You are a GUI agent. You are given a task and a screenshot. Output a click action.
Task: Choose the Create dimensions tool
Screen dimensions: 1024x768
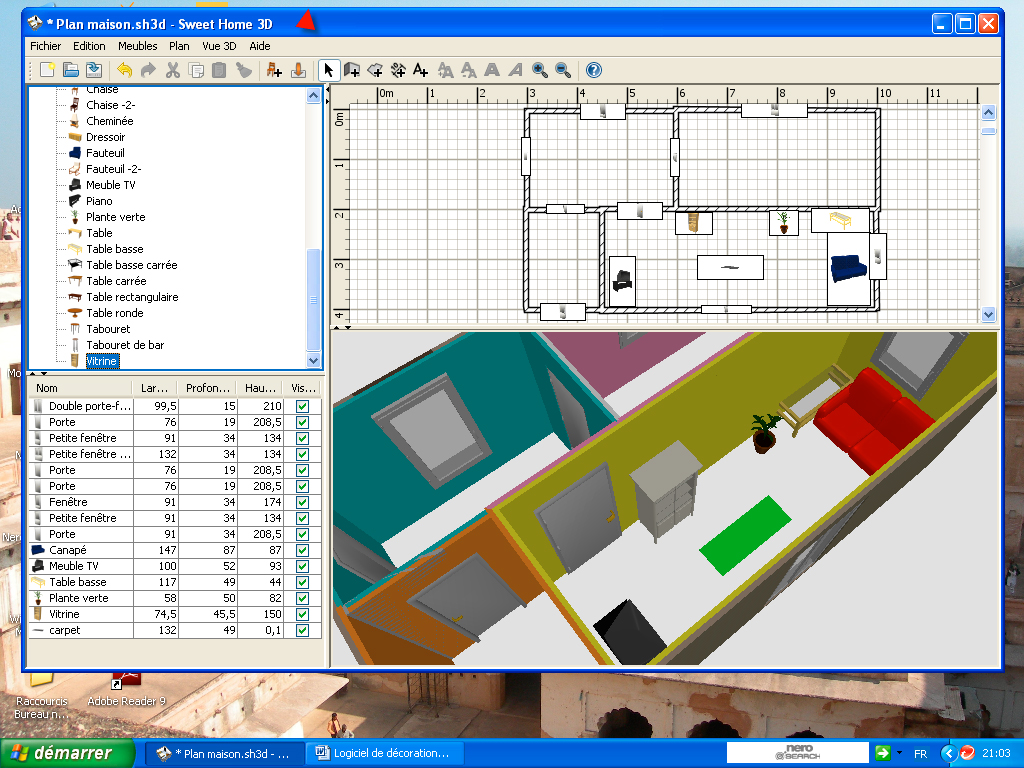pyautogui.click(x=398, y=70)
